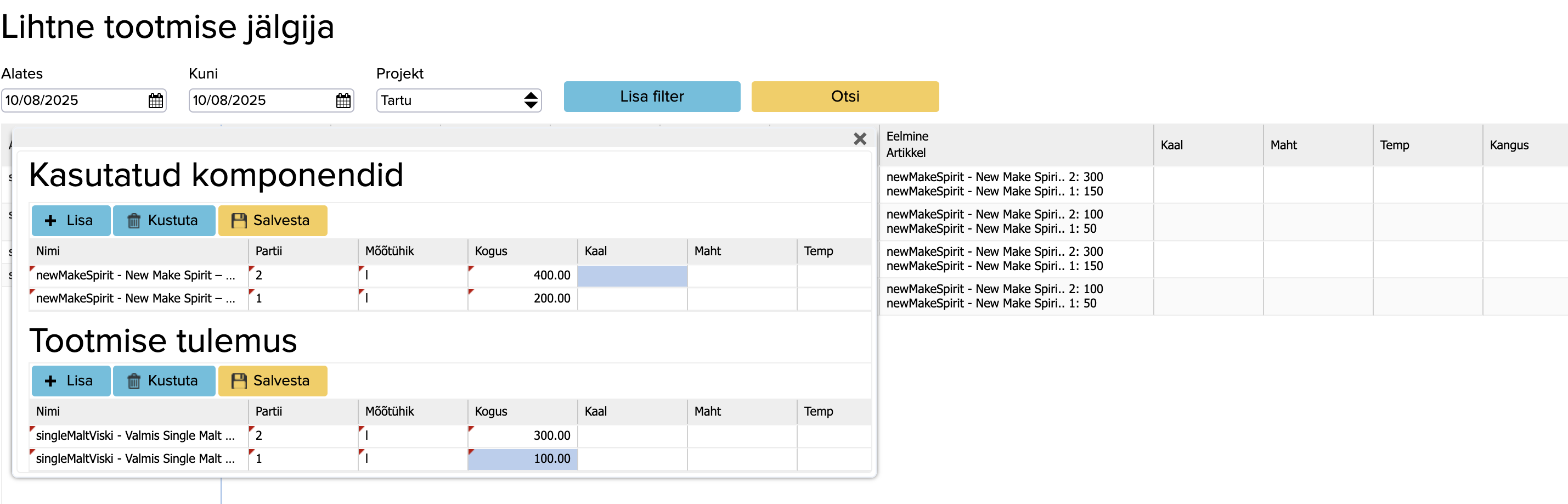
Task: Select Kogus cell with 100.00 in results
Action: 522,459
